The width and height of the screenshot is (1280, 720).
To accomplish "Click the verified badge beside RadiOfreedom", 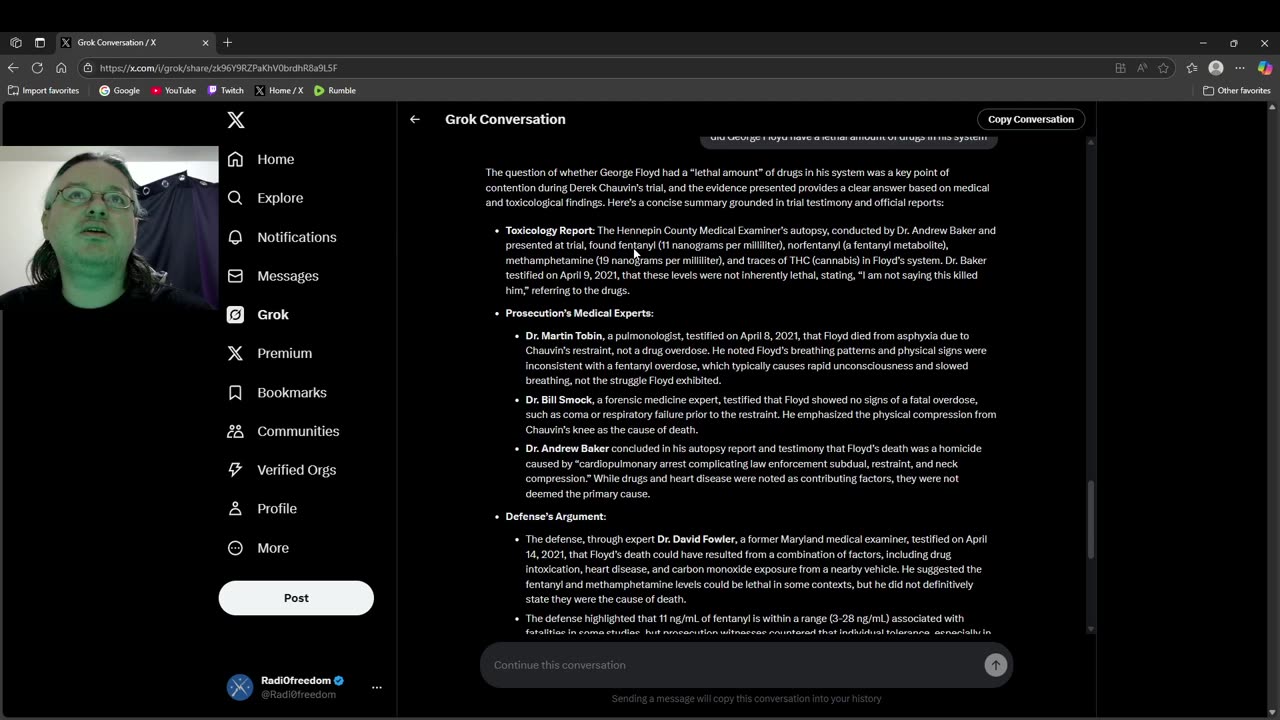I will 339,680.
